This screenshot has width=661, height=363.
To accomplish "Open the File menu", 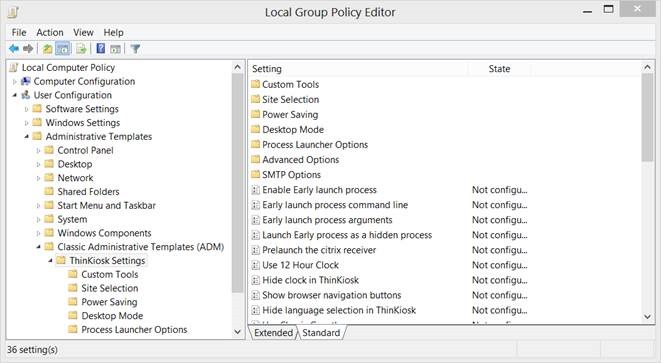I will (19, 32).
